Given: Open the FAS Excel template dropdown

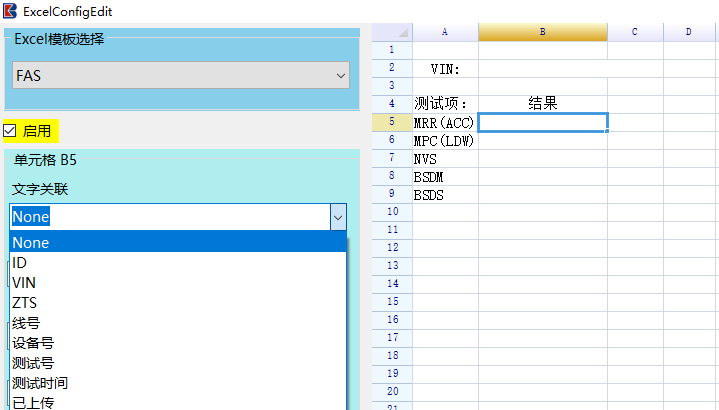Looking at the screenshot, I should [x=181, y=75].
